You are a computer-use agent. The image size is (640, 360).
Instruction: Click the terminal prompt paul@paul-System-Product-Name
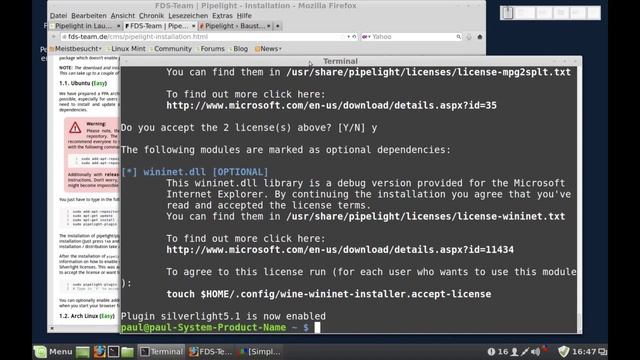click(203, 327)
